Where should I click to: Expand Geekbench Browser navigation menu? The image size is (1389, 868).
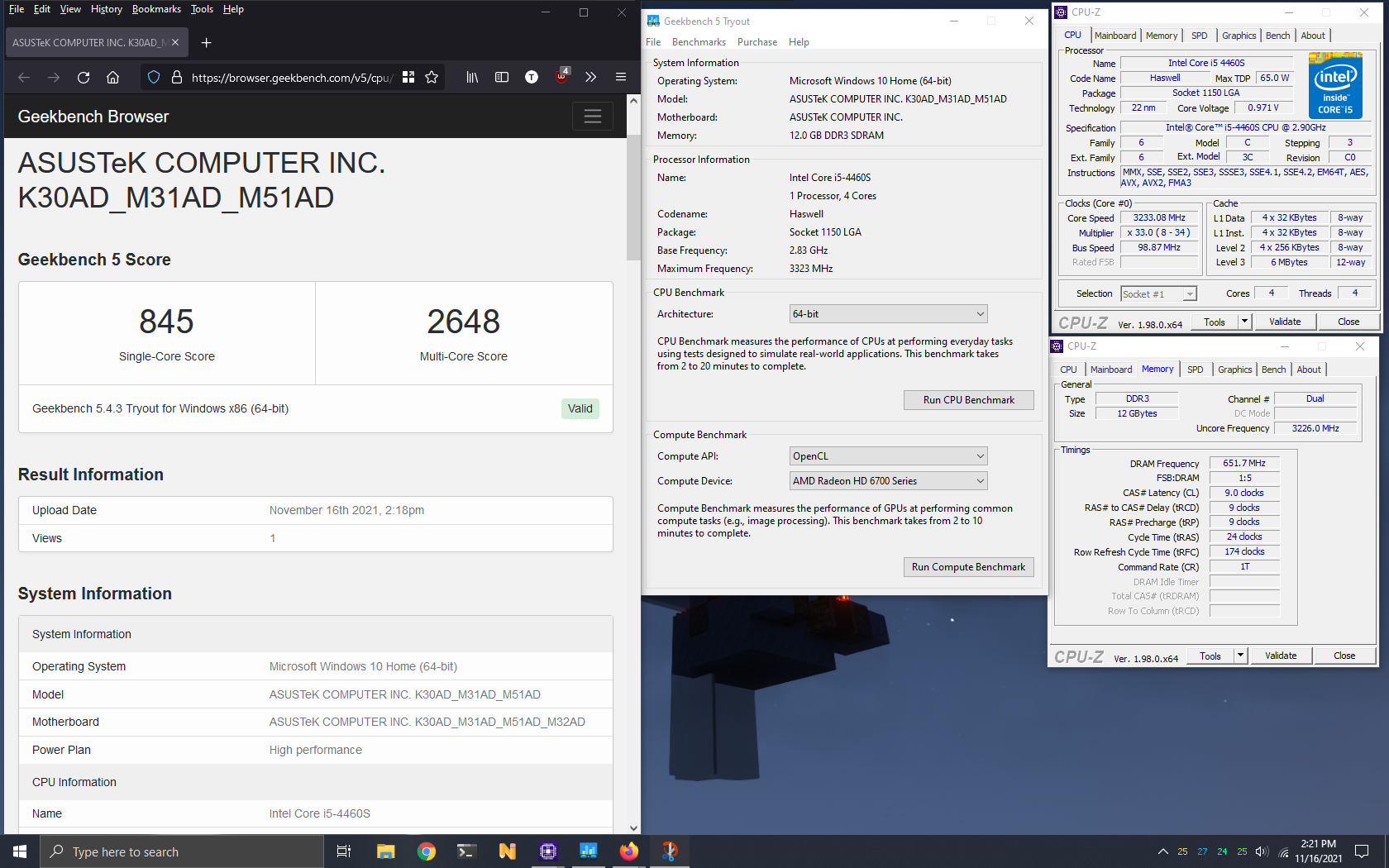coord(593,117)
